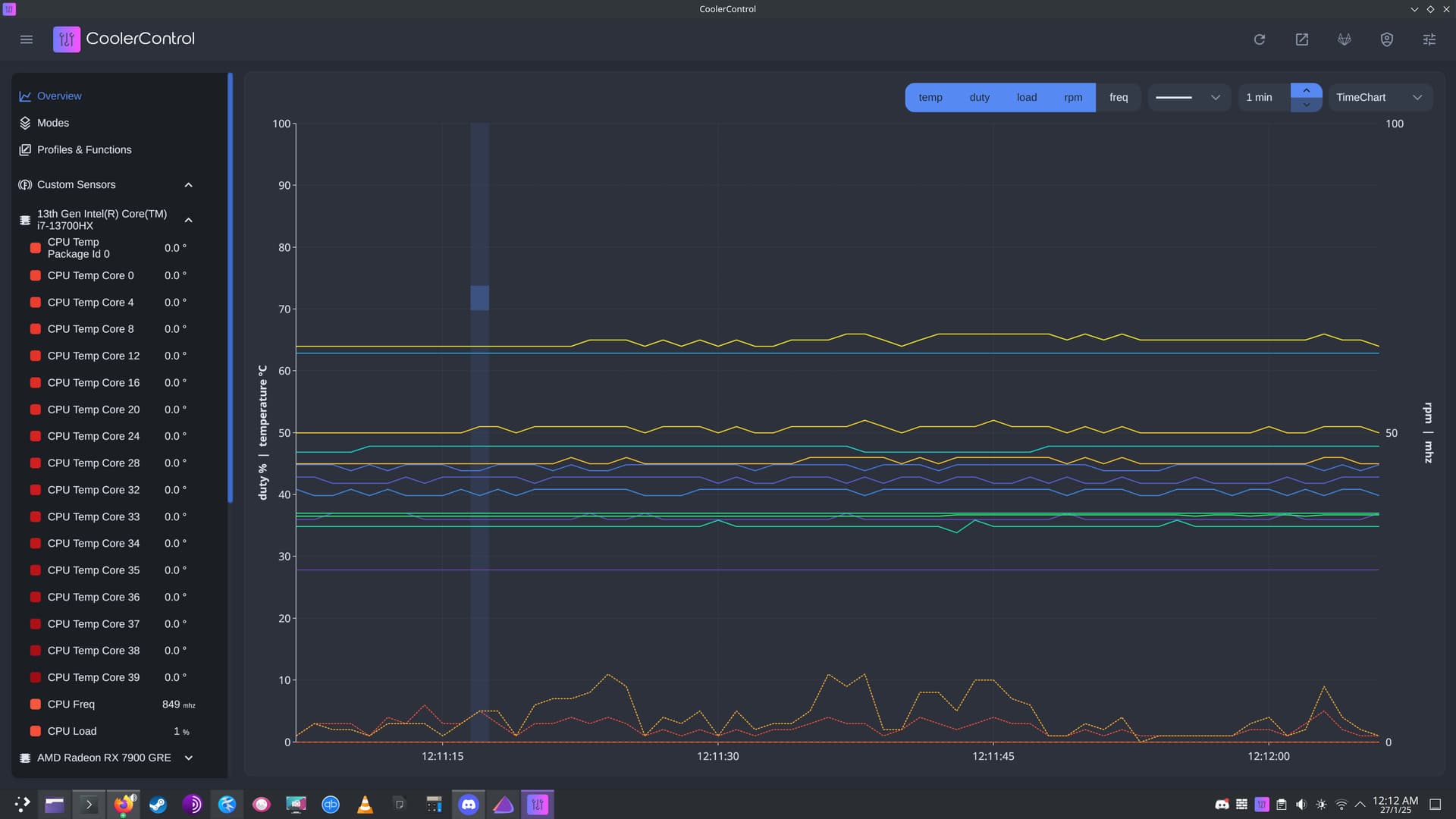Viewport: 1456px width, 819px height.
Task: Click the CoolerControl logo icon
Action: [x=66, y=39]
